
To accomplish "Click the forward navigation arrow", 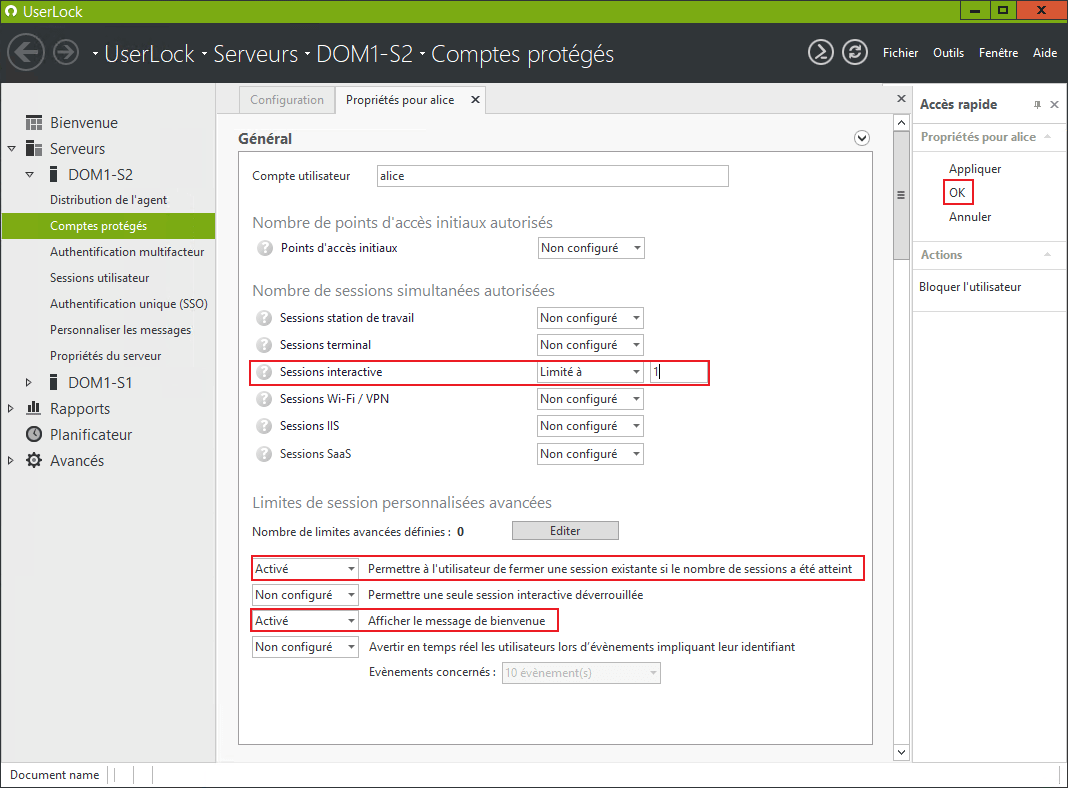I will tap(66, 52).
